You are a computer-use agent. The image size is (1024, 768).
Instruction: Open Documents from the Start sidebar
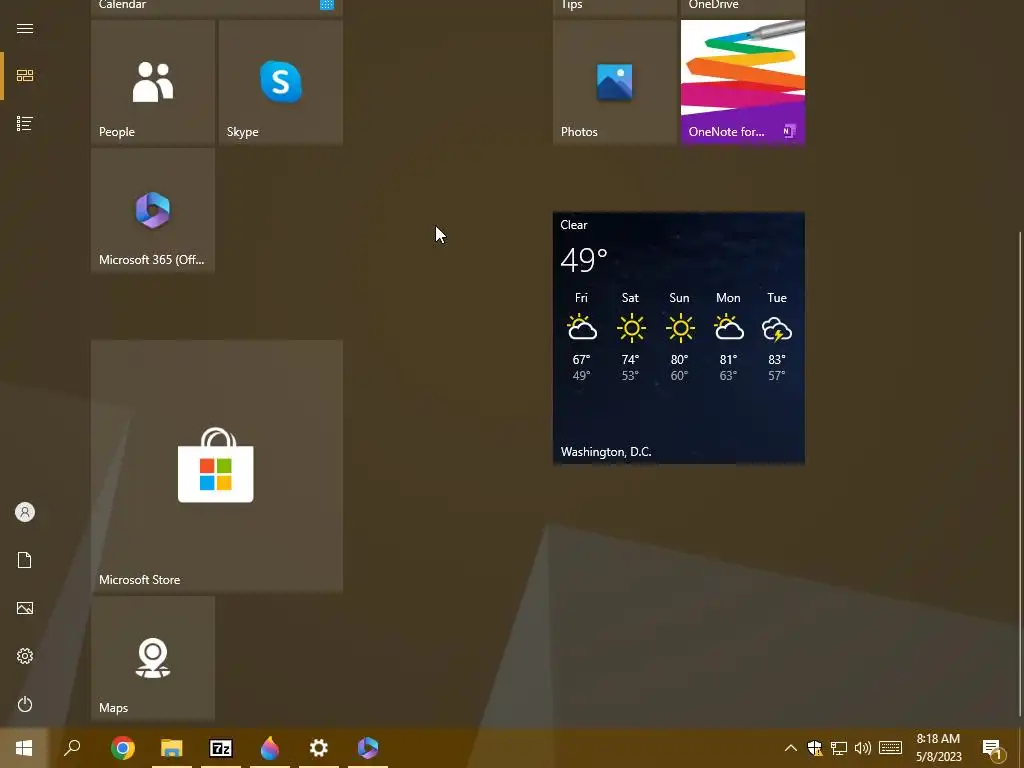(x=25, y=560)
